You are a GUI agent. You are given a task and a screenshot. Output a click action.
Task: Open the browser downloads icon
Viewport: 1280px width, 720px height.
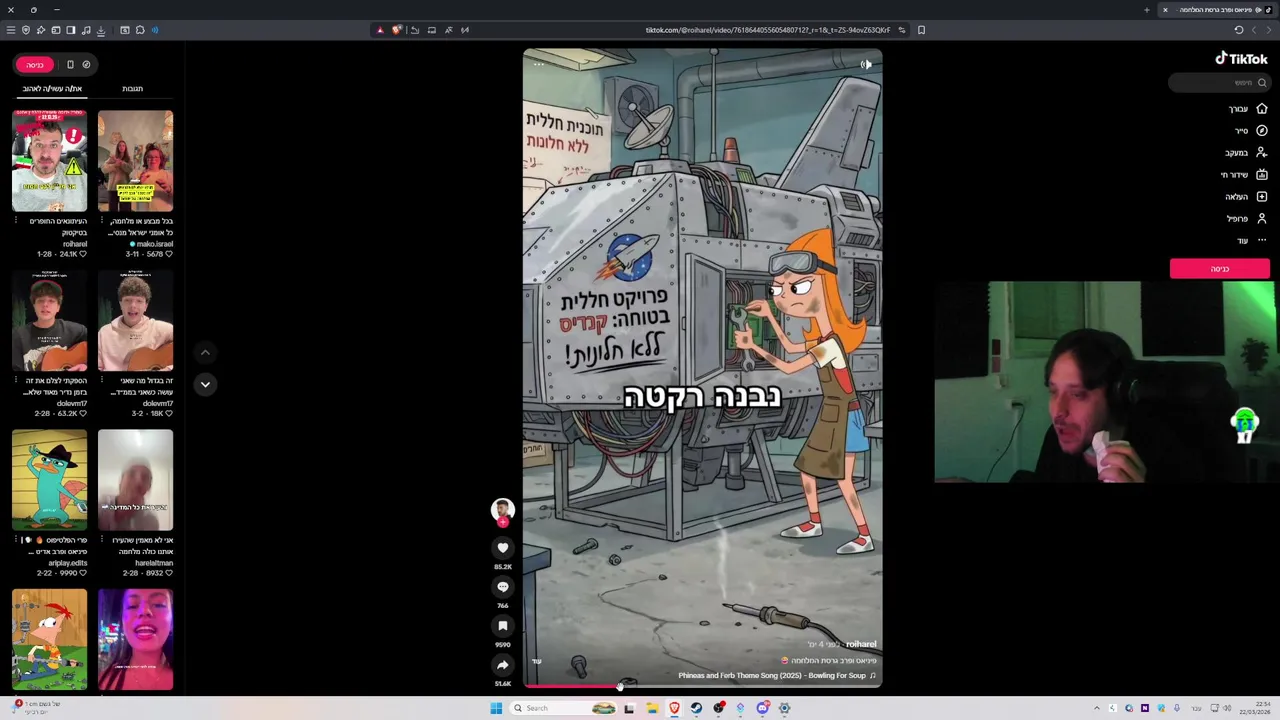(101, 30)
